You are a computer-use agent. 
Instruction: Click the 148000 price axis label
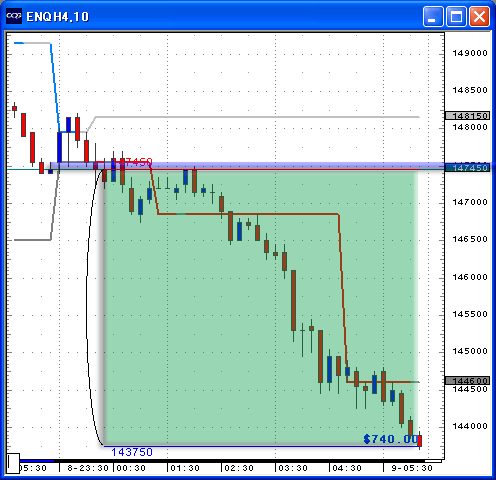point(470,127)
